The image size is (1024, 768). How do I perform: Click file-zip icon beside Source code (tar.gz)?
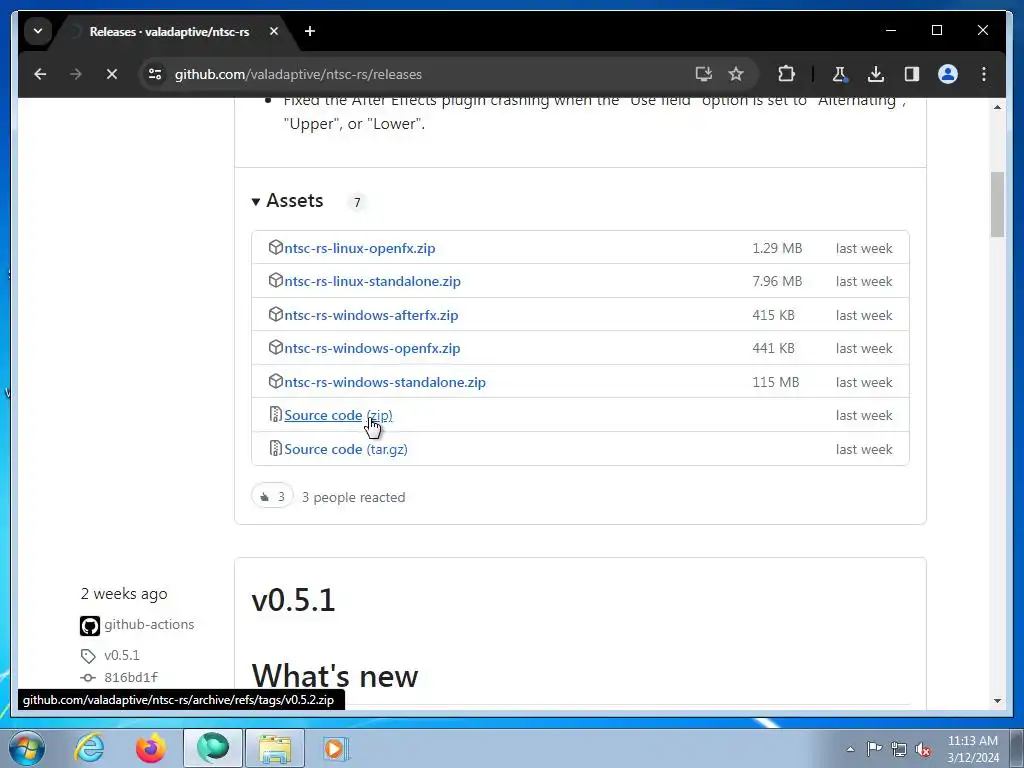point(276,449)
